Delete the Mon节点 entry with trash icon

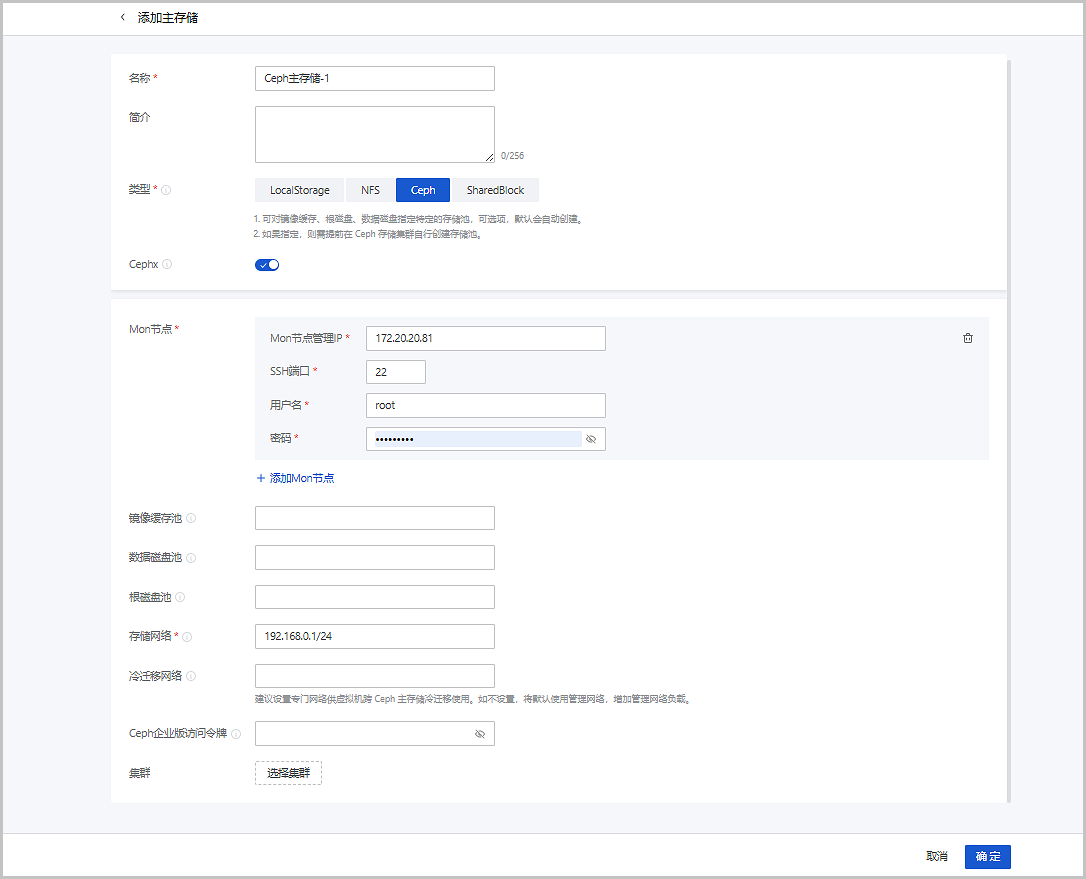[x=967, y=338]
